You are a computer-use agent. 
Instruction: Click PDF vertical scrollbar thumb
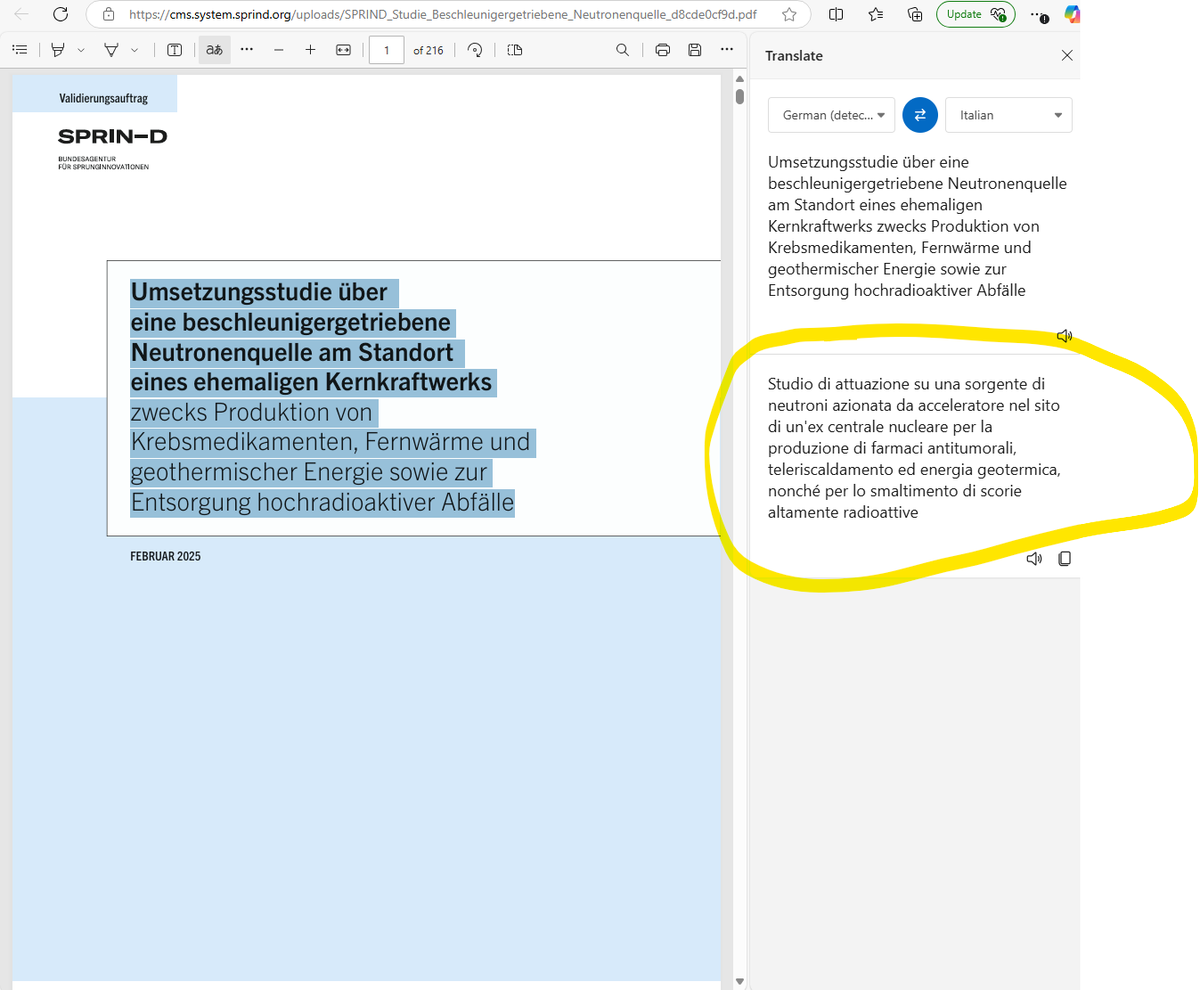pyautogui.click(x=739, y=97)
